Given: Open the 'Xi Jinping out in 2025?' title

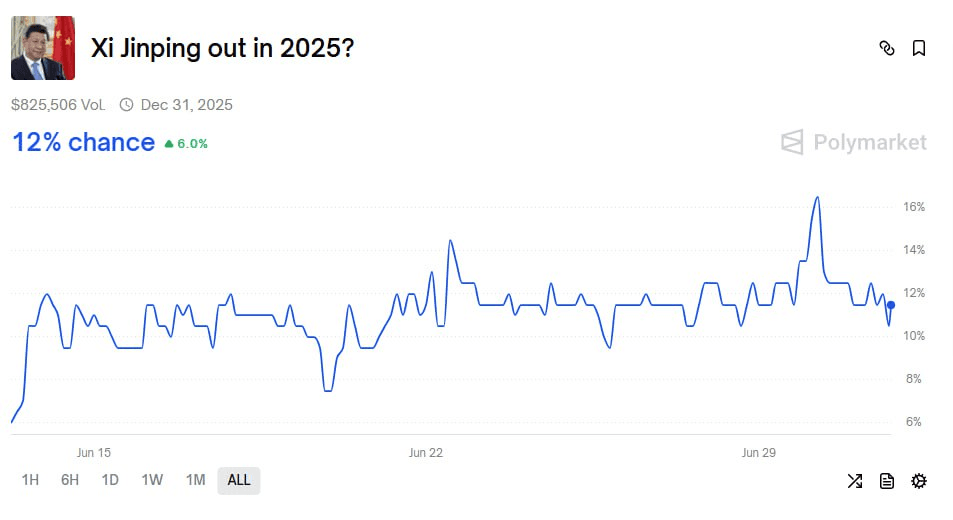Looking at the screenshot, I should coord(222,48).
